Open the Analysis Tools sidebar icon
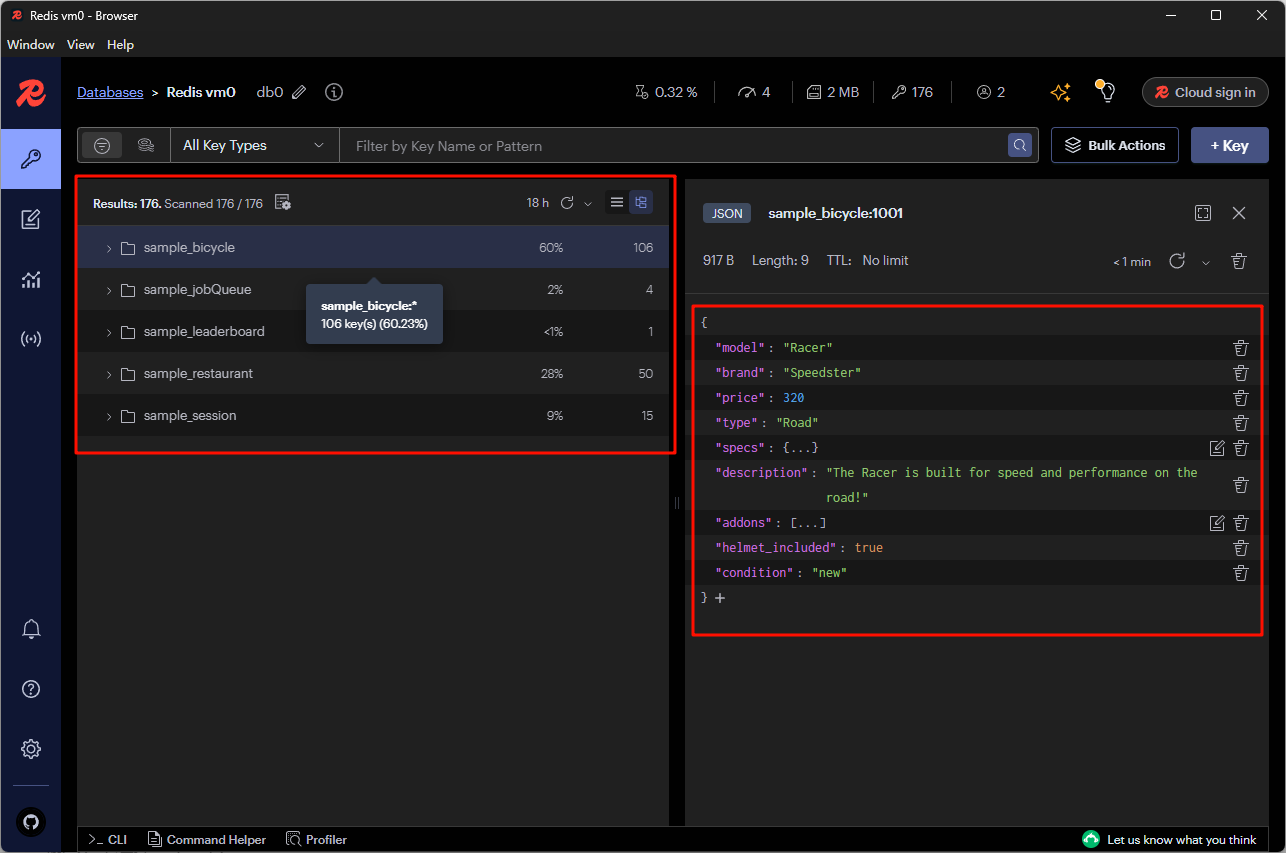This screenshot has height=853, width=1286. (x=31, y=279)
